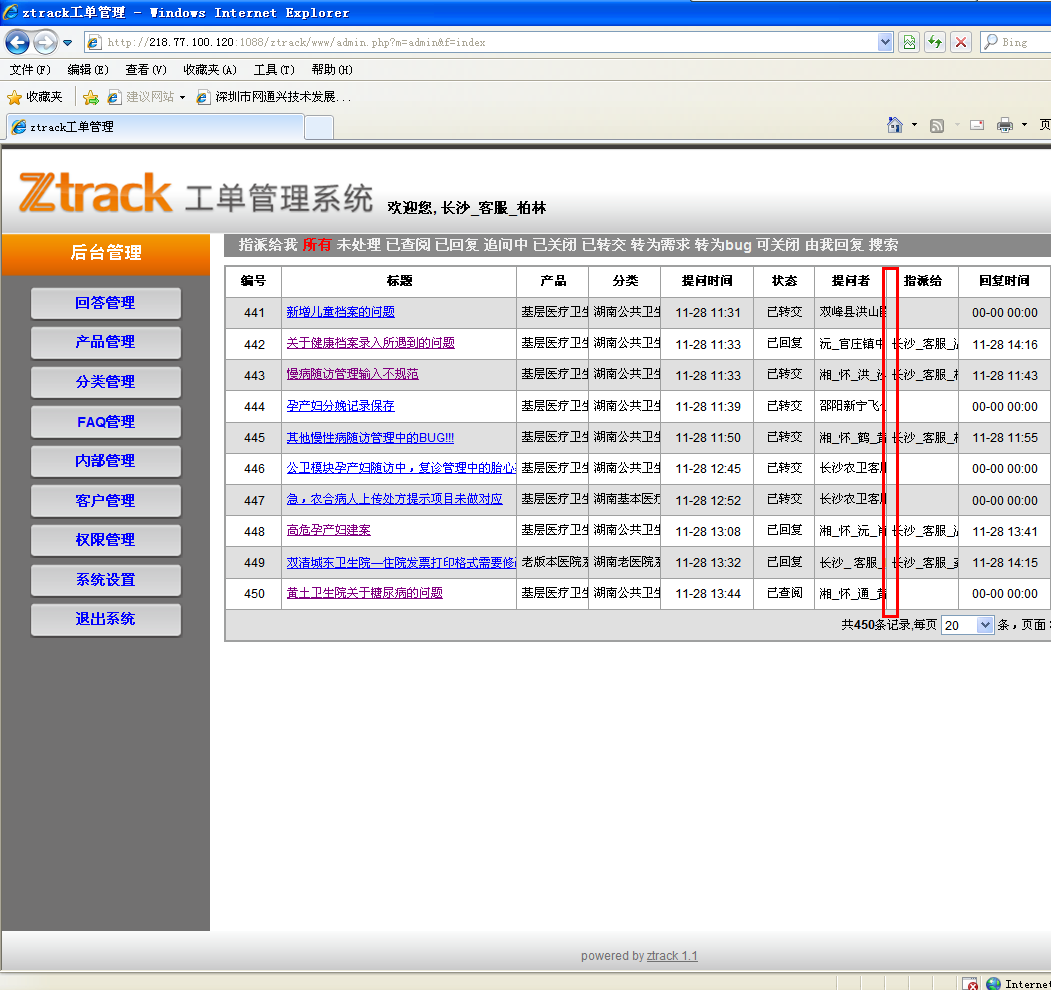Image resolution: width=1051 pixels, height=990 pixels.
Task: Click the status bar security shield icon
Action: tap(971, 983)
